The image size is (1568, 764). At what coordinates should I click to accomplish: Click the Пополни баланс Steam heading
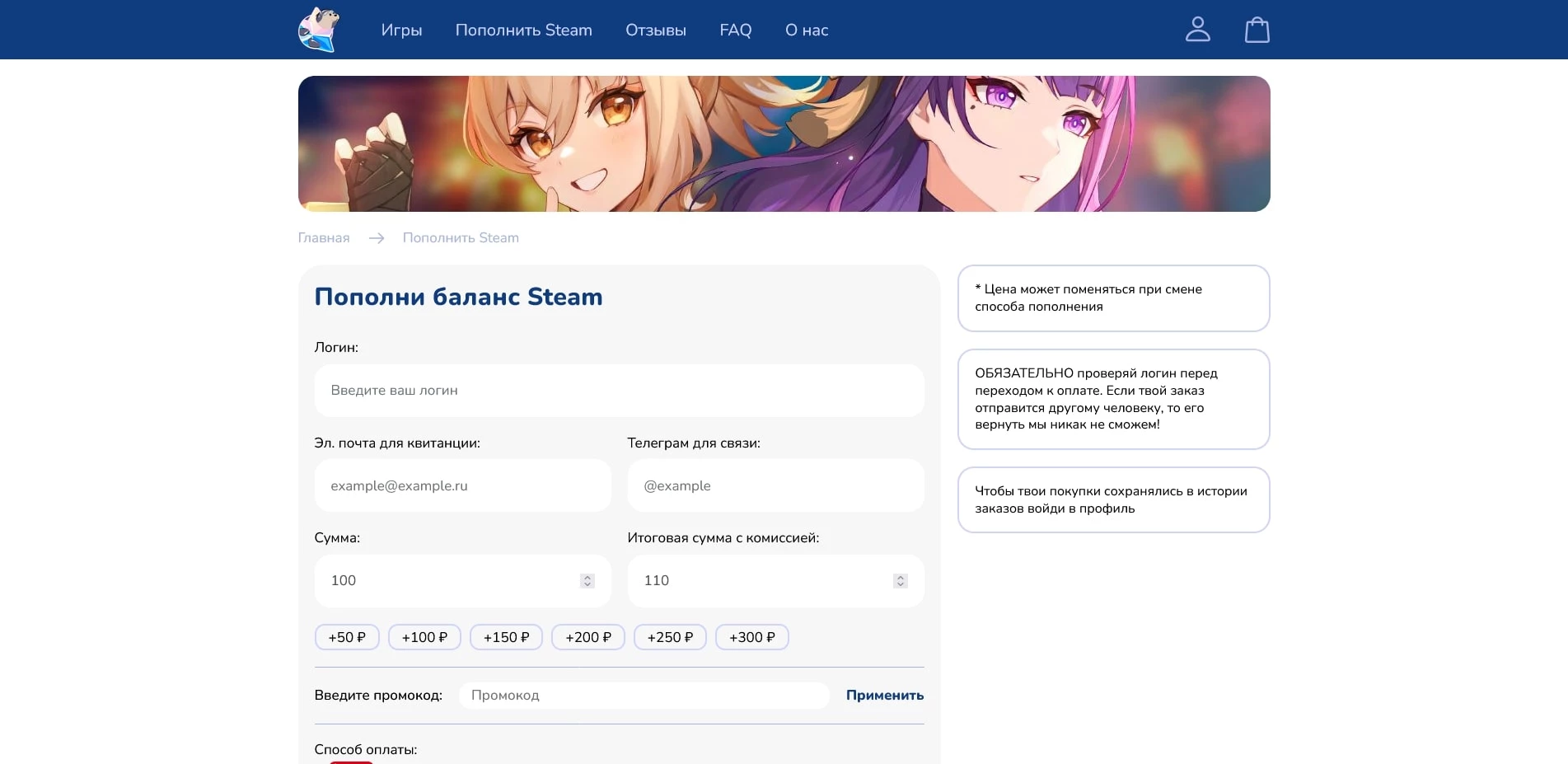click(459, 297)
